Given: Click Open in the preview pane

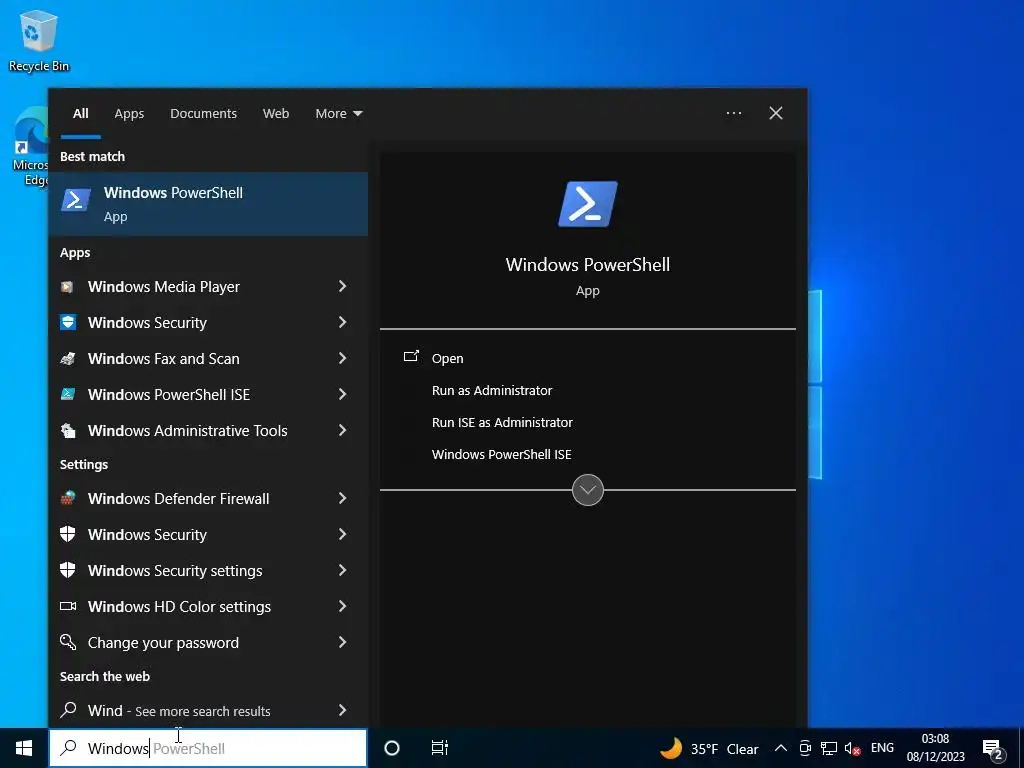Looking at the screenshot, I should pyautogui.click(x=447, y=359).
